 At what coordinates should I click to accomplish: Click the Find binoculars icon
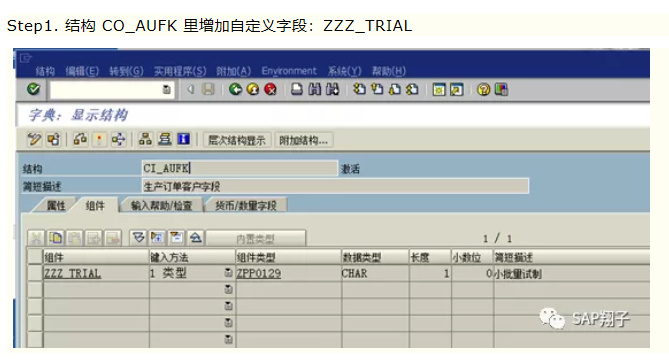coord(314,89)
